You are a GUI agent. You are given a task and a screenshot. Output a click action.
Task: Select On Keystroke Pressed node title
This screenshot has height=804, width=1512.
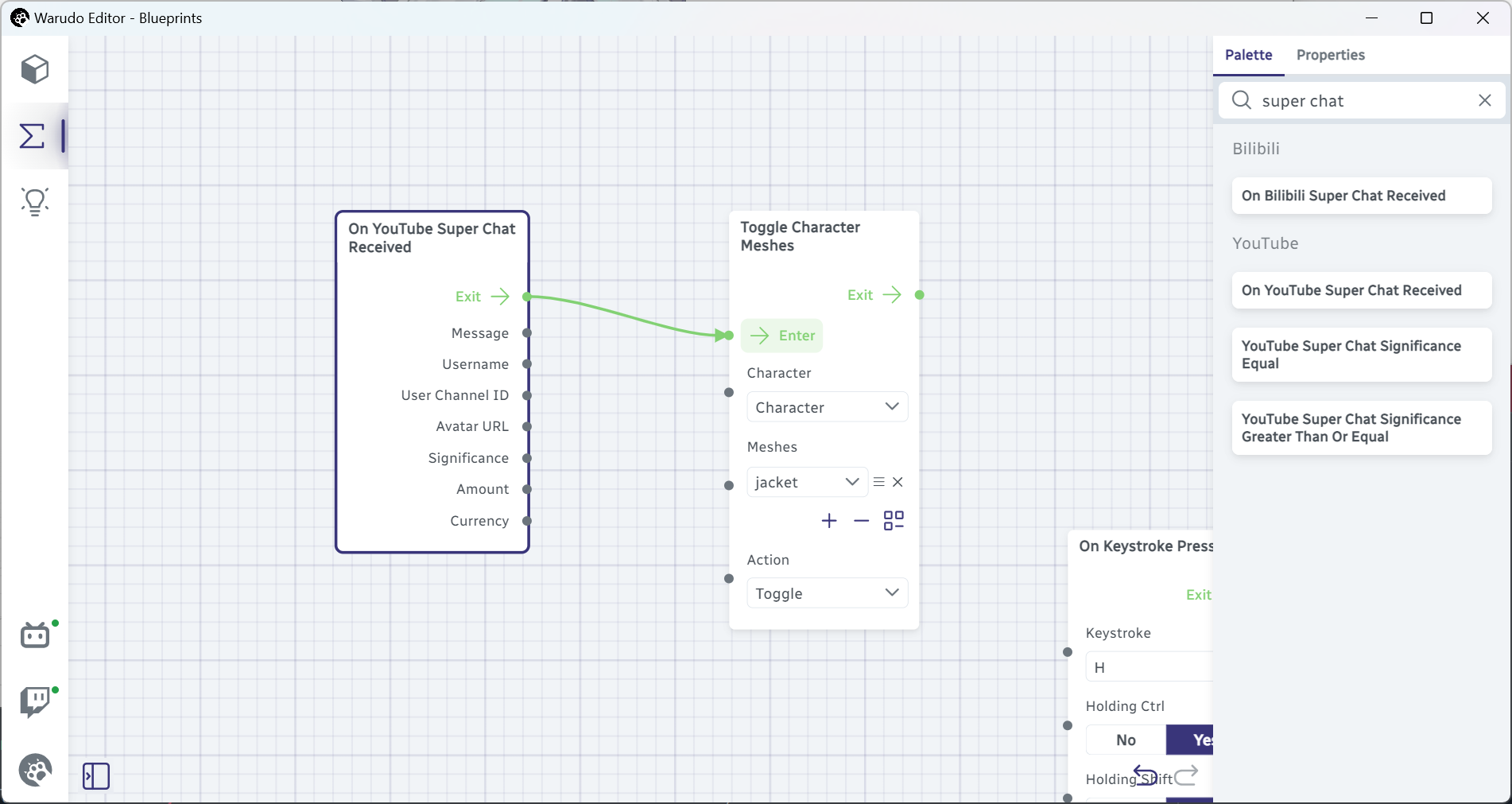click(x=1146, y=546)
